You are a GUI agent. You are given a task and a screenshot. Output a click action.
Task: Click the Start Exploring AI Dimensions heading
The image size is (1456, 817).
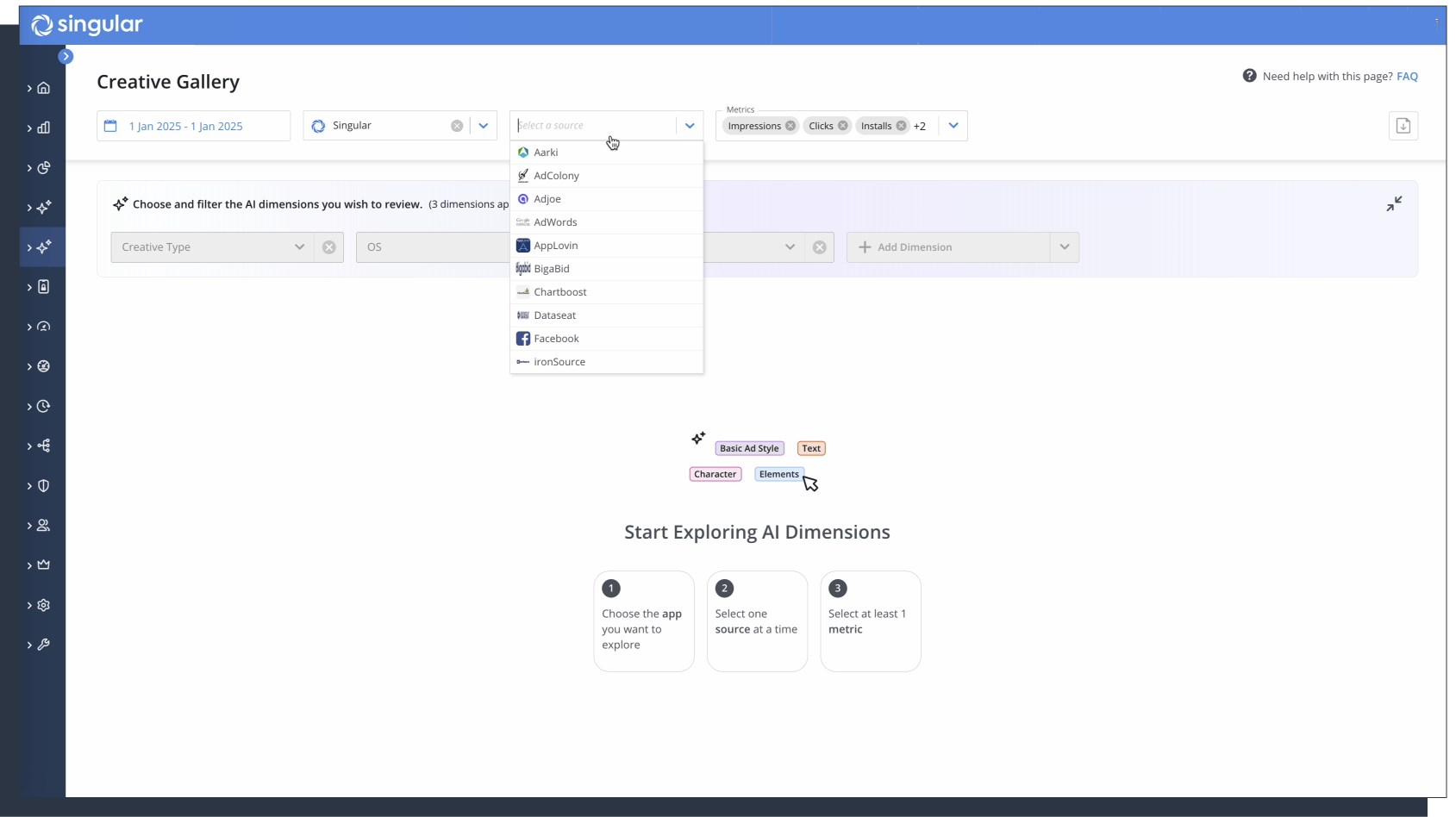[x=757, y=533]
